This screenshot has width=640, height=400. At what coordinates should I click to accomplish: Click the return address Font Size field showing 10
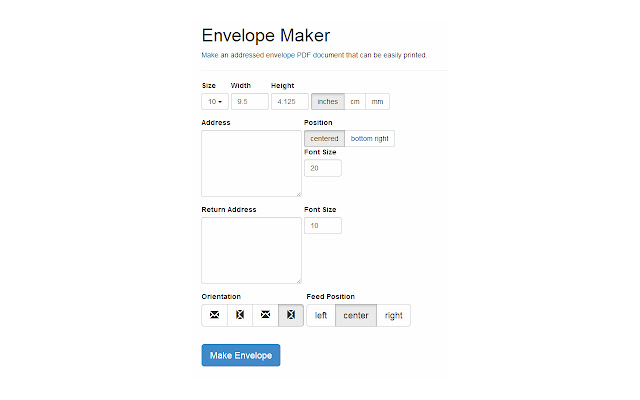point(323,226)
